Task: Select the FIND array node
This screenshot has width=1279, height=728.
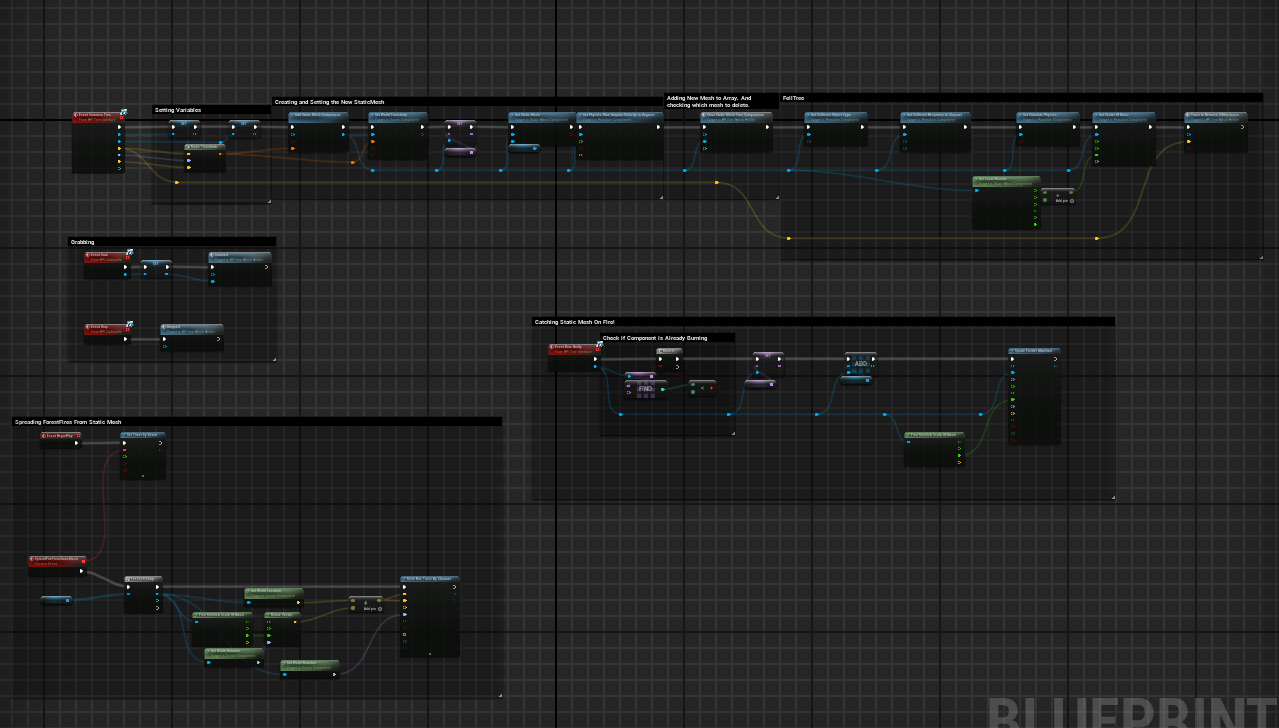Action: [645, 387]
